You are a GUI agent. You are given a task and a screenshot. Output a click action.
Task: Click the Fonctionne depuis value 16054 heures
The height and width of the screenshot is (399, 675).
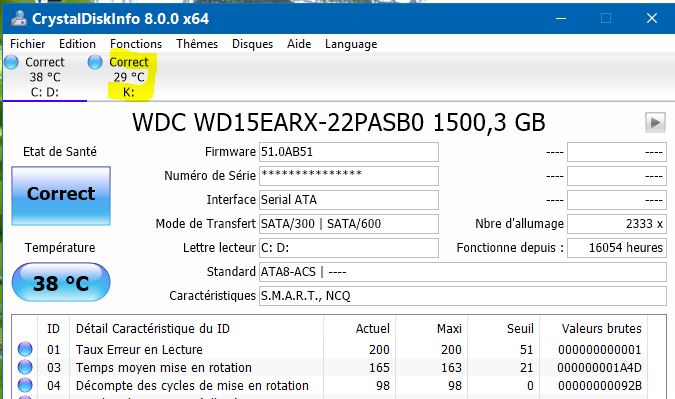coord(617,248)
